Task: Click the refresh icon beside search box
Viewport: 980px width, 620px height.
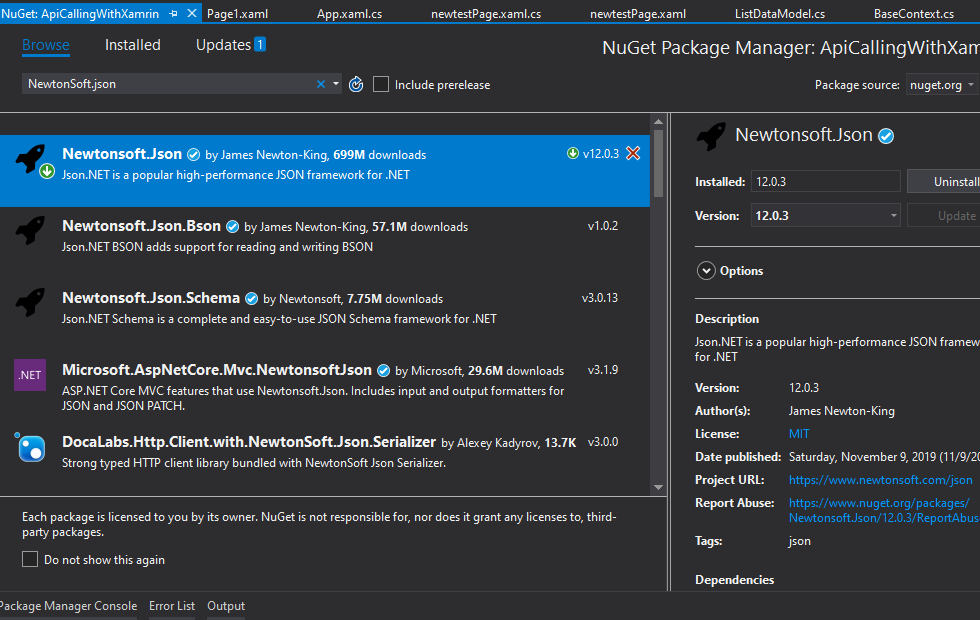Action: point(356,84)
